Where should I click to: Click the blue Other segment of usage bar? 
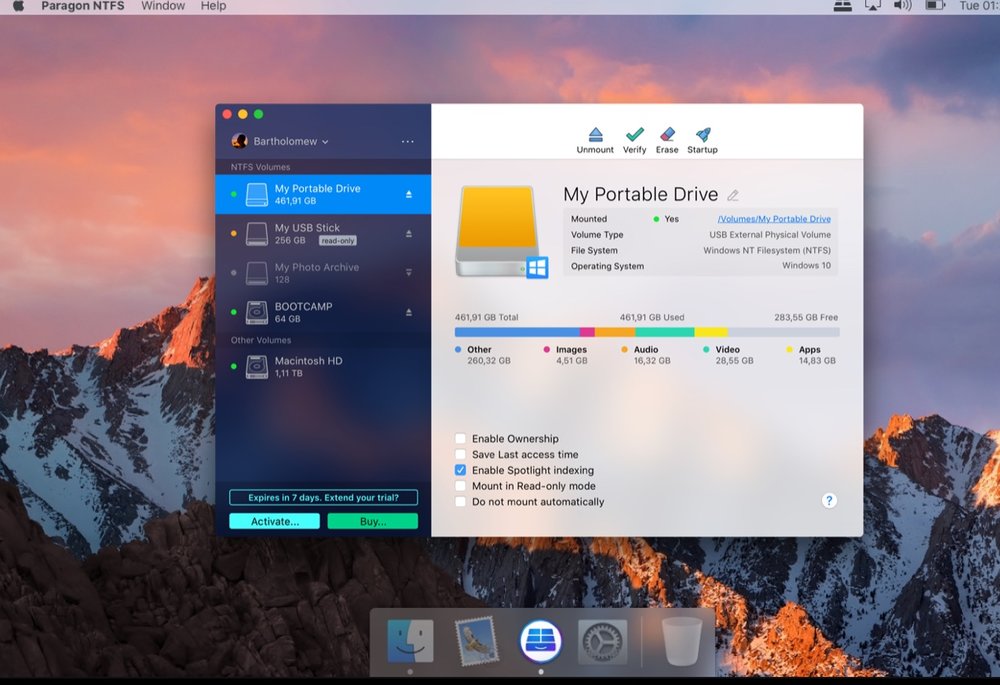pyautogui.click(x=517, y=332)
